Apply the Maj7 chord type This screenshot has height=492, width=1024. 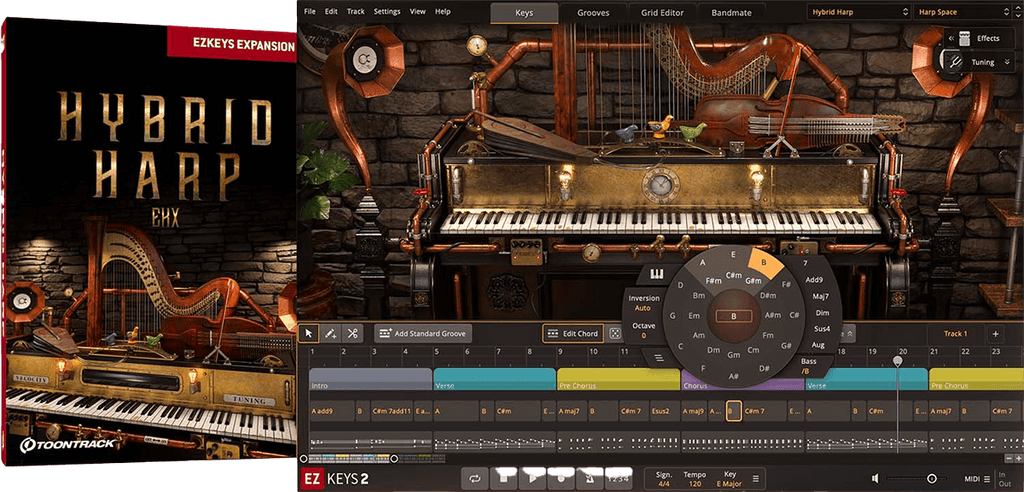point(820,296)
